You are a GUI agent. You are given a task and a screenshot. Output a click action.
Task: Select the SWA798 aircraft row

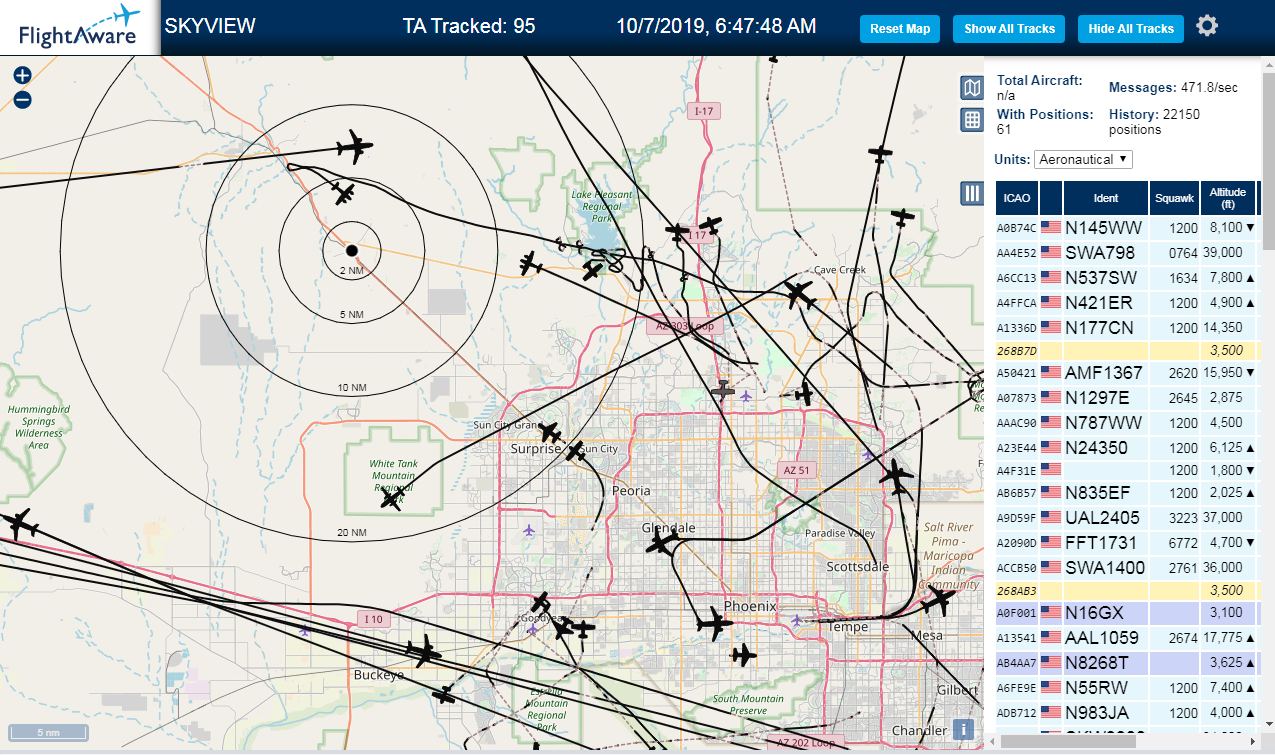1127,252
